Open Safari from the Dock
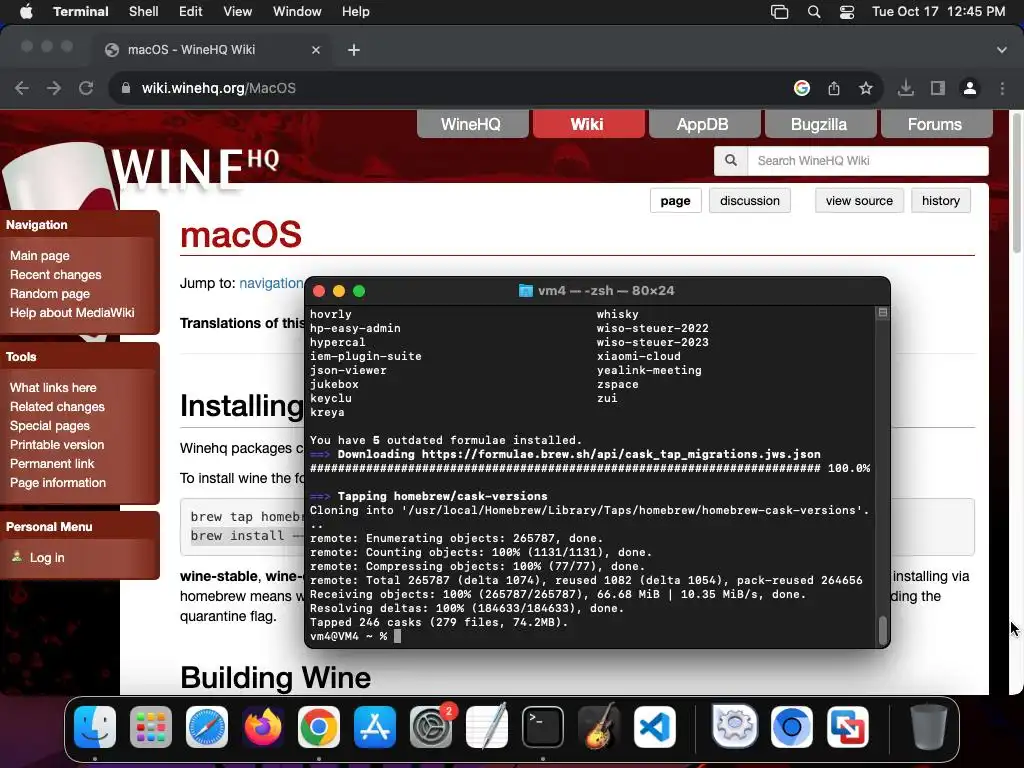Image resolution: width=1024 pixels, height=768 pixels. (x=207, y=727)
